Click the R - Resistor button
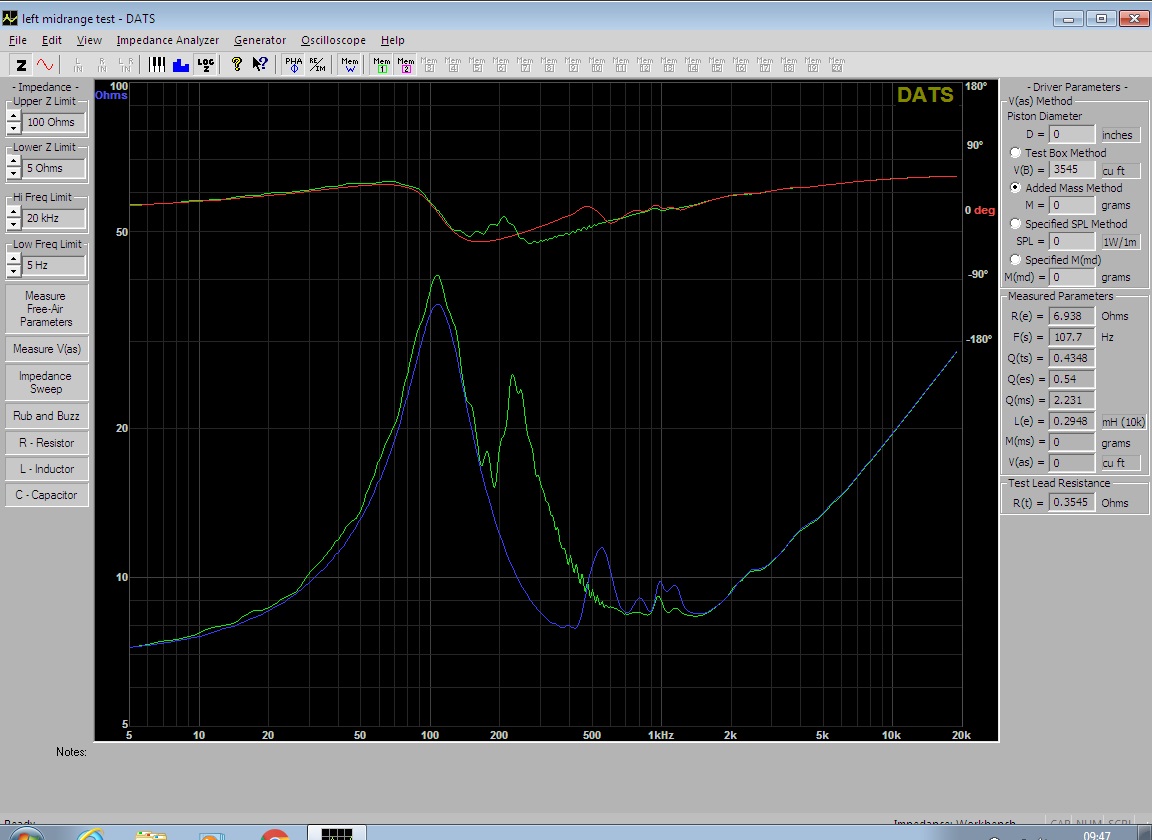The height and width of the screenshot is (840, 1152). click(46, 442)
